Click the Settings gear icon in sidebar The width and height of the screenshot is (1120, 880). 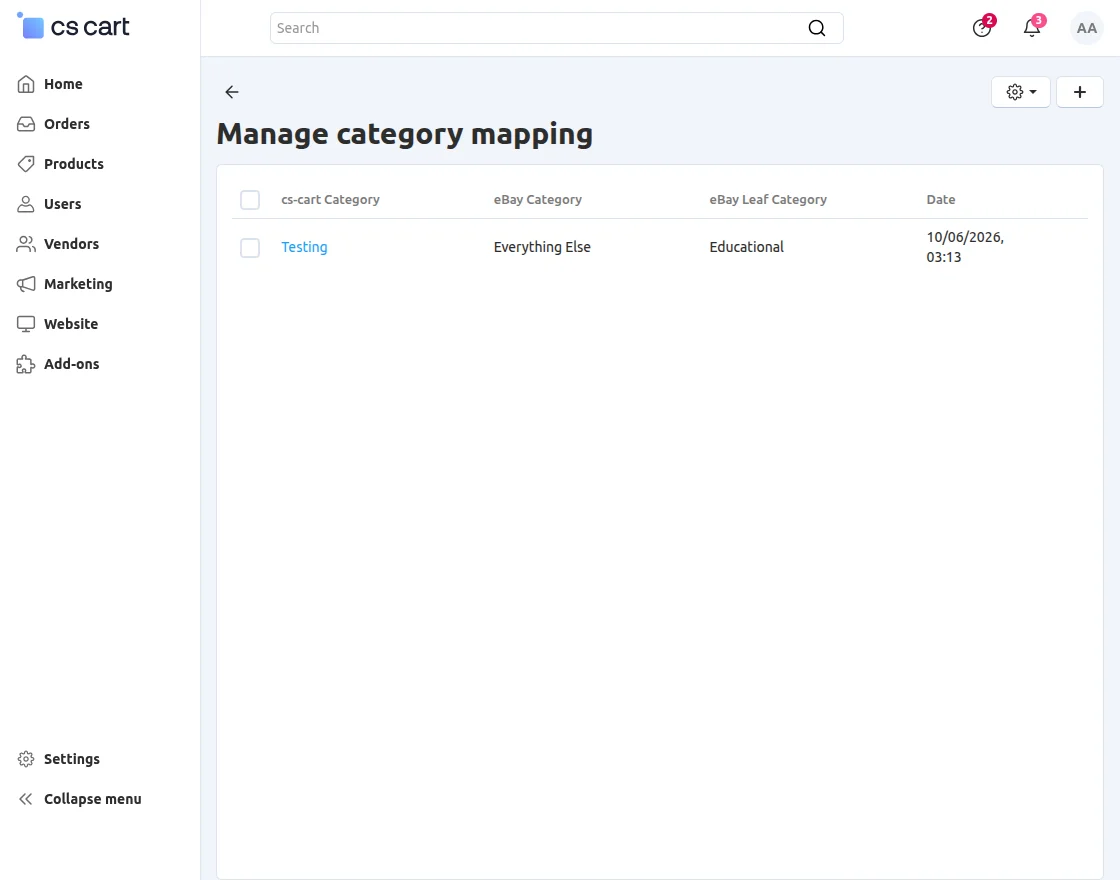26,759
